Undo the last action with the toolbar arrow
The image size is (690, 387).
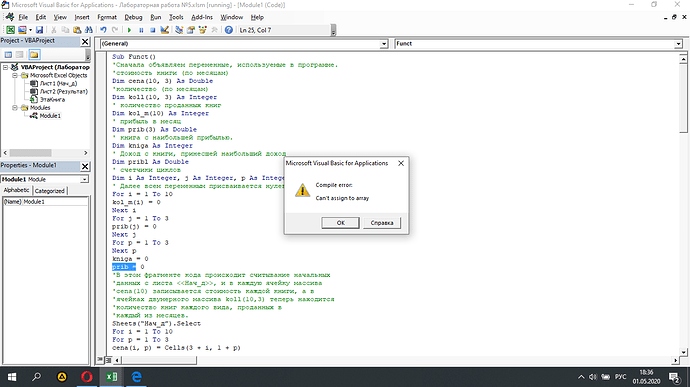pos(103,30)
